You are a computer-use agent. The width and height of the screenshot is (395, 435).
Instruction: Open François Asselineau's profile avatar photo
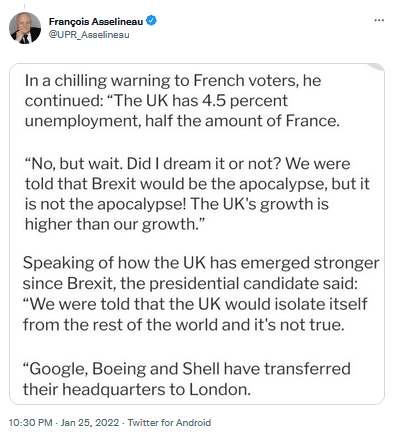pos(25,28)
